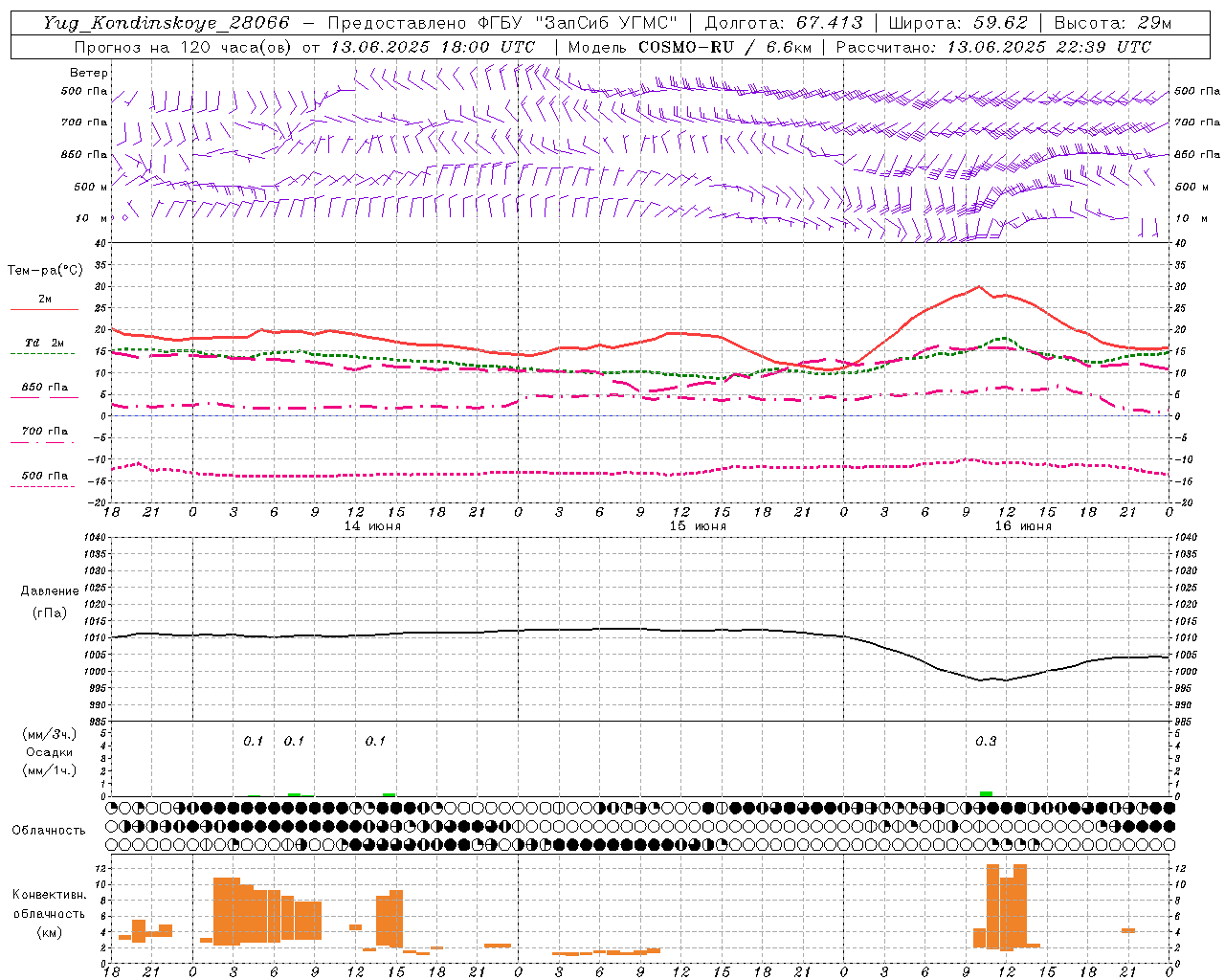Click '850 гПа' in the temperature legend
1225x980 pixels.
point(45,387)
